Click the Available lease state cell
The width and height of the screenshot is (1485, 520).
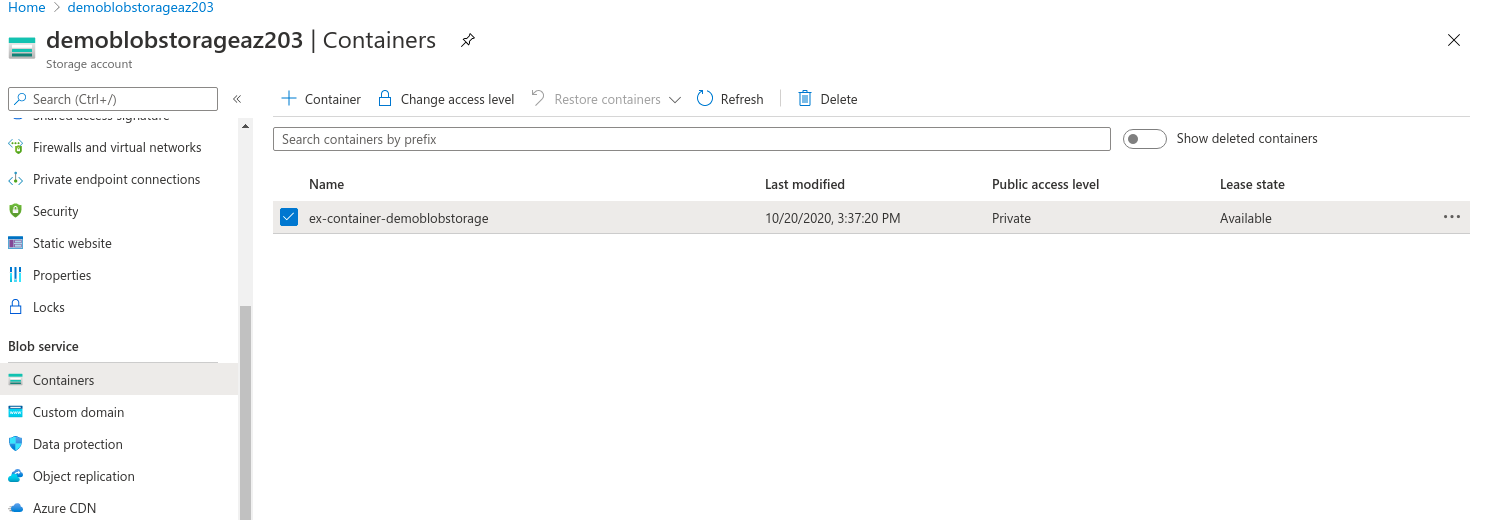[x=1246, y=218]
